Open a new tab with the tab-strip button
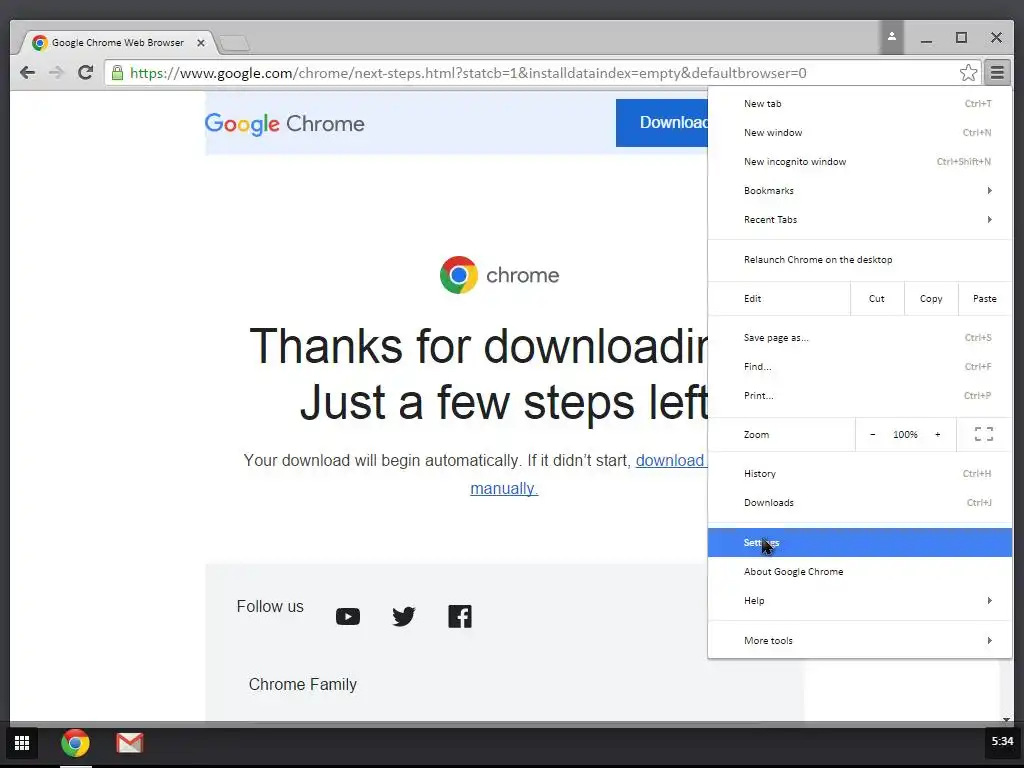1024x768 pixels. point(234,44)
